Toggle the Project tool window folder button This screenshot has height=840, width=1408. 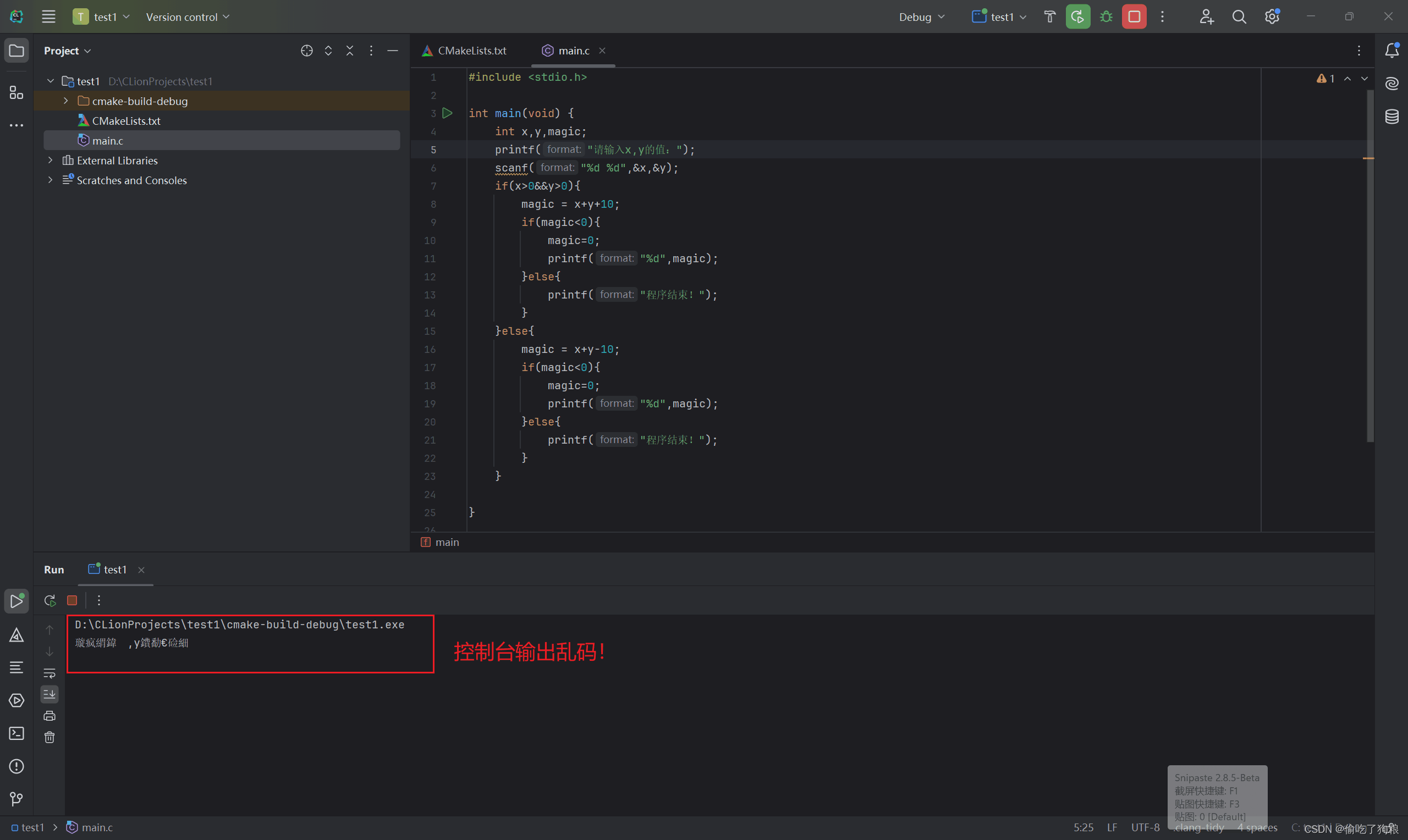[x=16, y=51]
